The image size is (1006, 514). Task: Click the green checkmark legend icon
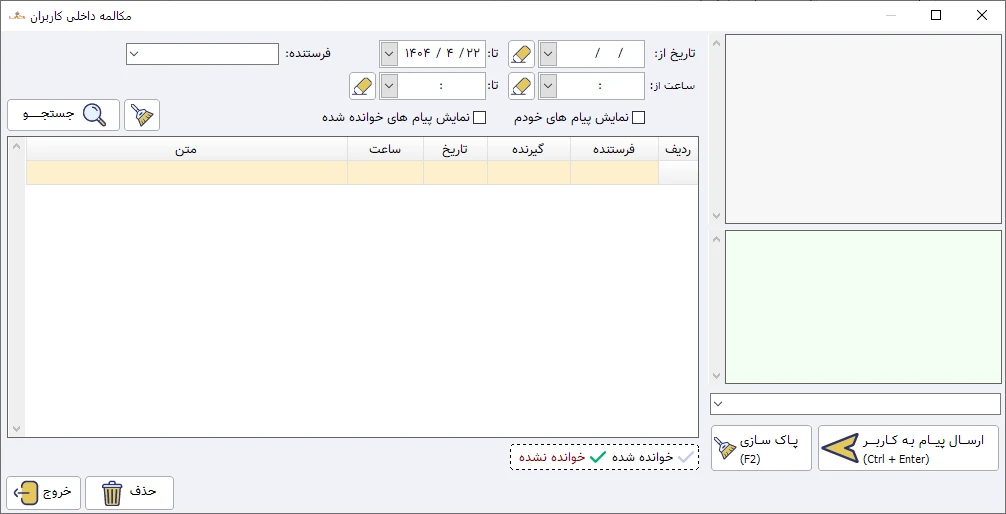(x=598, y=457)
